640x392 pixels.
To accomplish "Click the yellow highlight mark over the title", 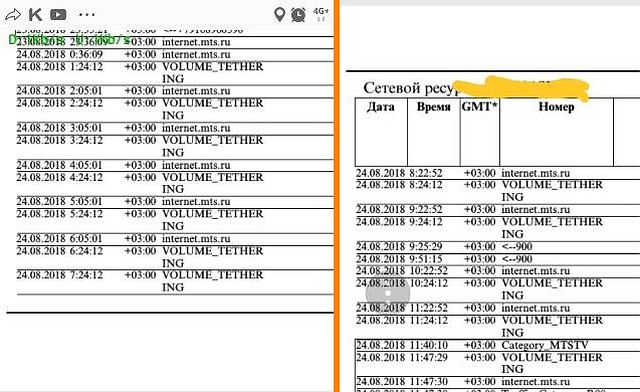I will 522,88.
